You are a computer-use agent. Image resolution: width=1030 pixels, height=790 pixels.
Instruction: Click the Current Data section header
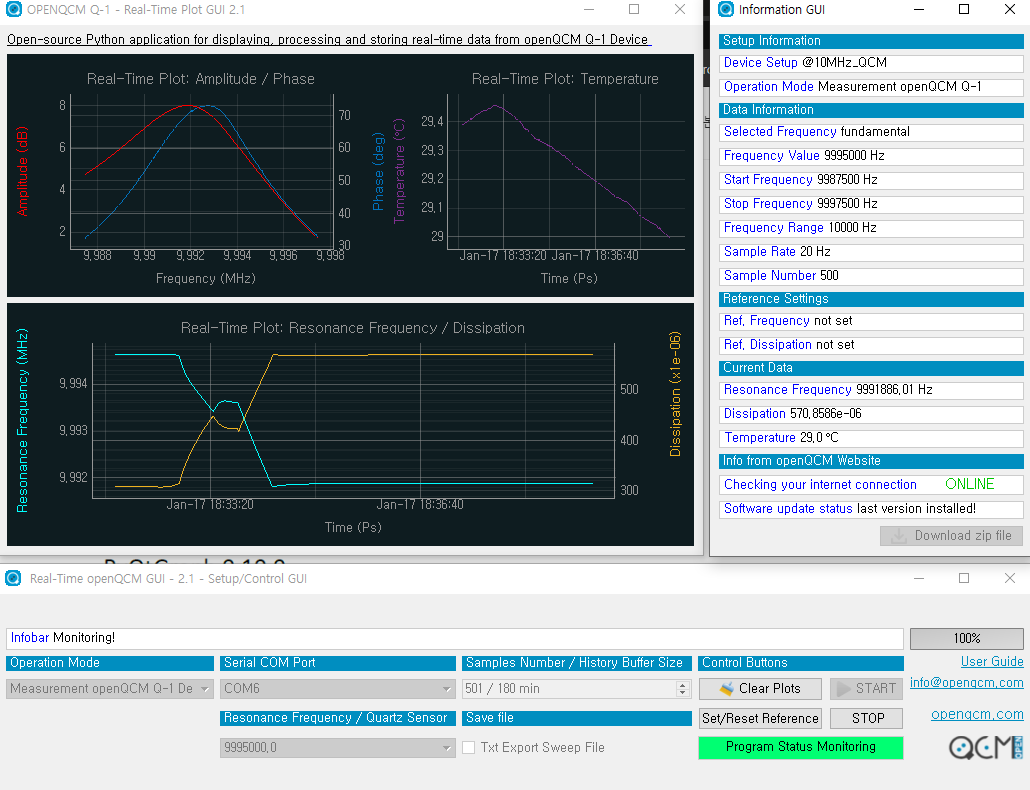tap(871, 368)
